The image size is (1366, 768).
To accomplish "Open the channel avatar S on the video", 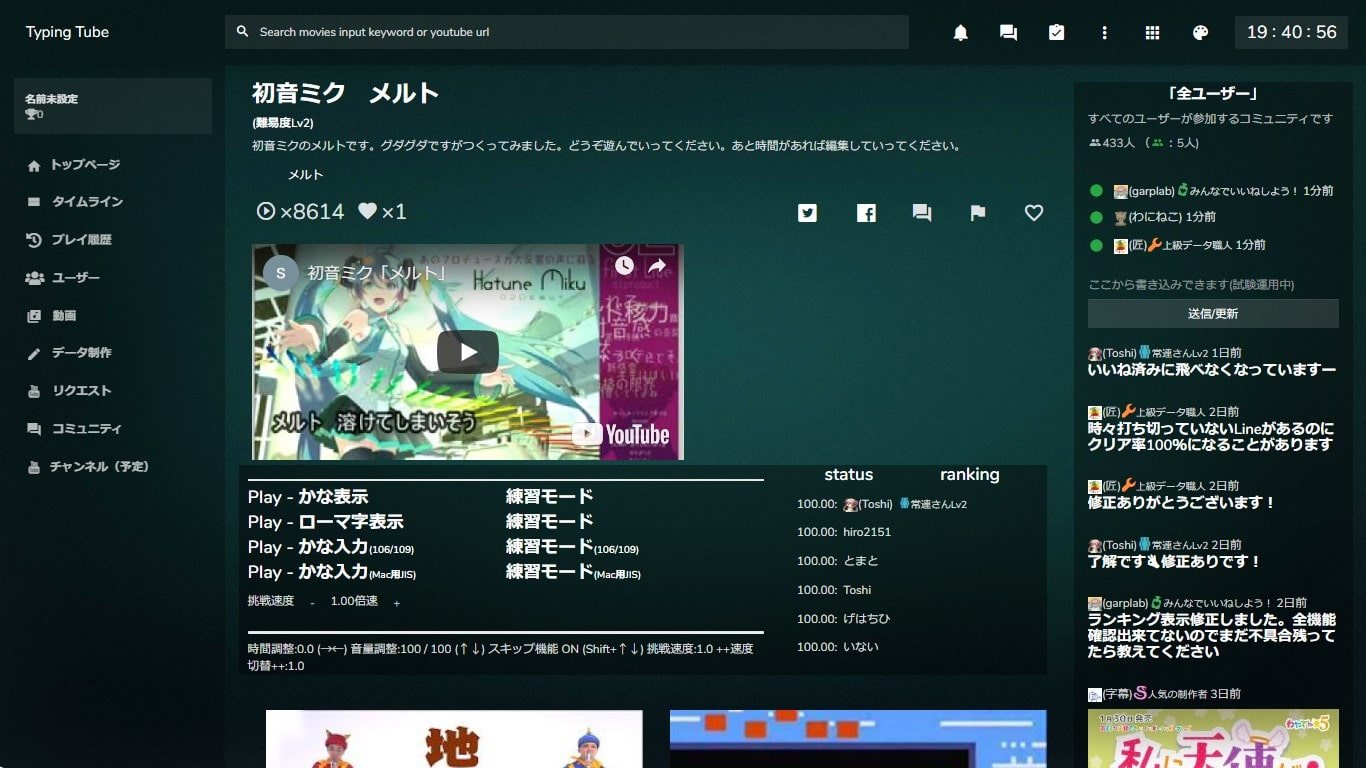I will [280, 272].
